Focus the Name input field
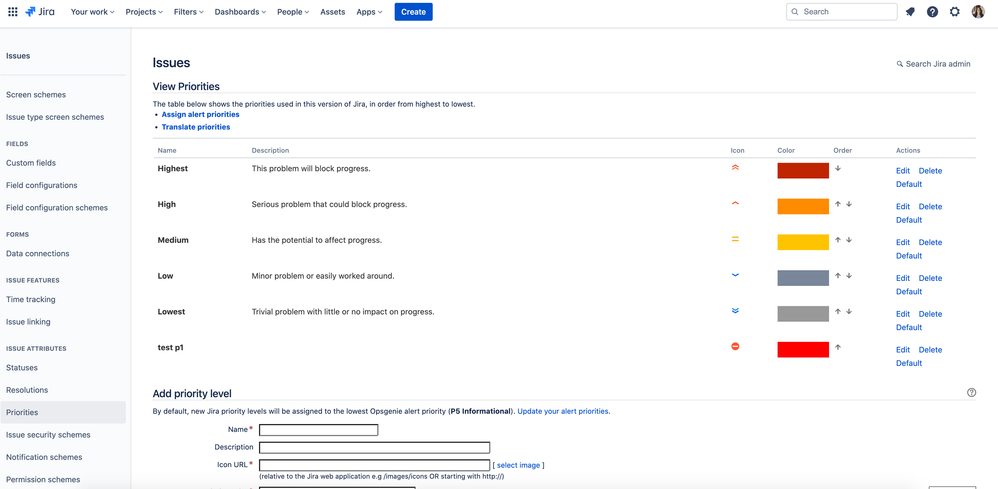 pyautogui.click(x=318, y=430)
